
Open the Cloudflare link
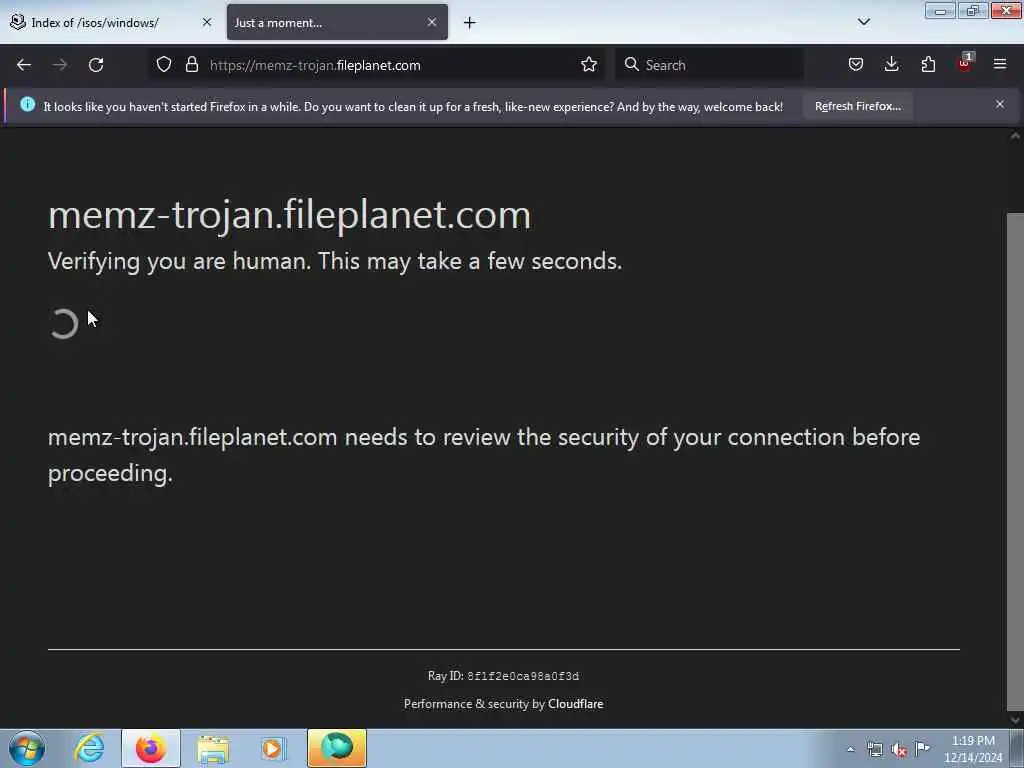[x=575, y=704]
